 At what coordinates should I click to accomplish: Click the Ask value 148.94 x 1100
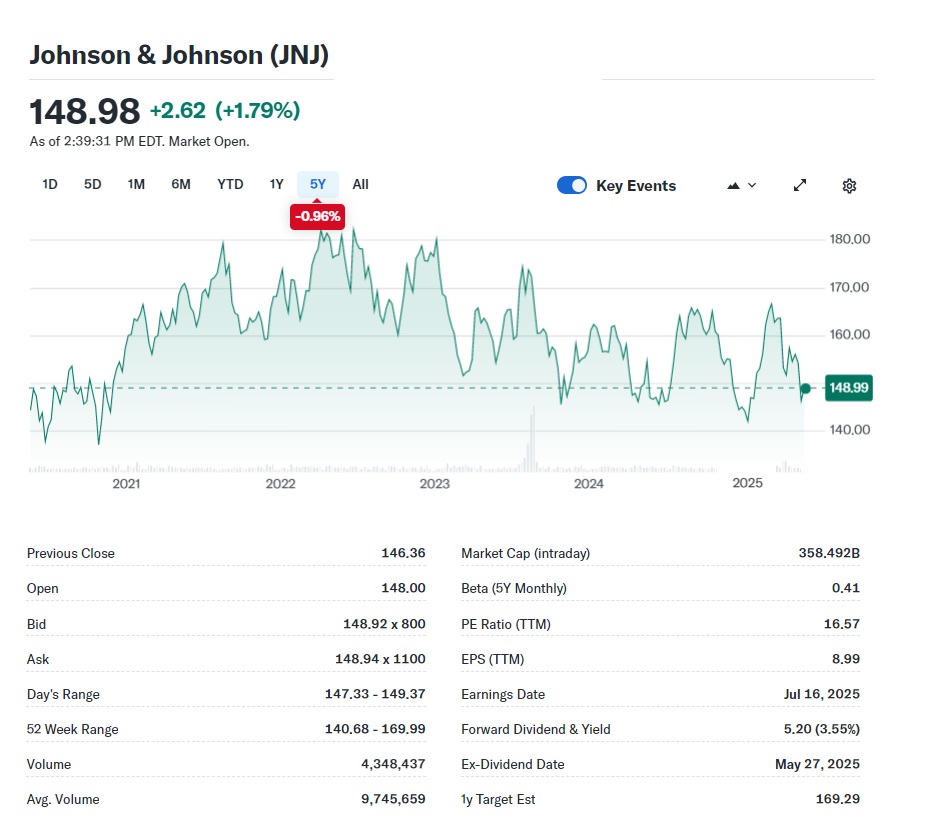coord(380,659)
